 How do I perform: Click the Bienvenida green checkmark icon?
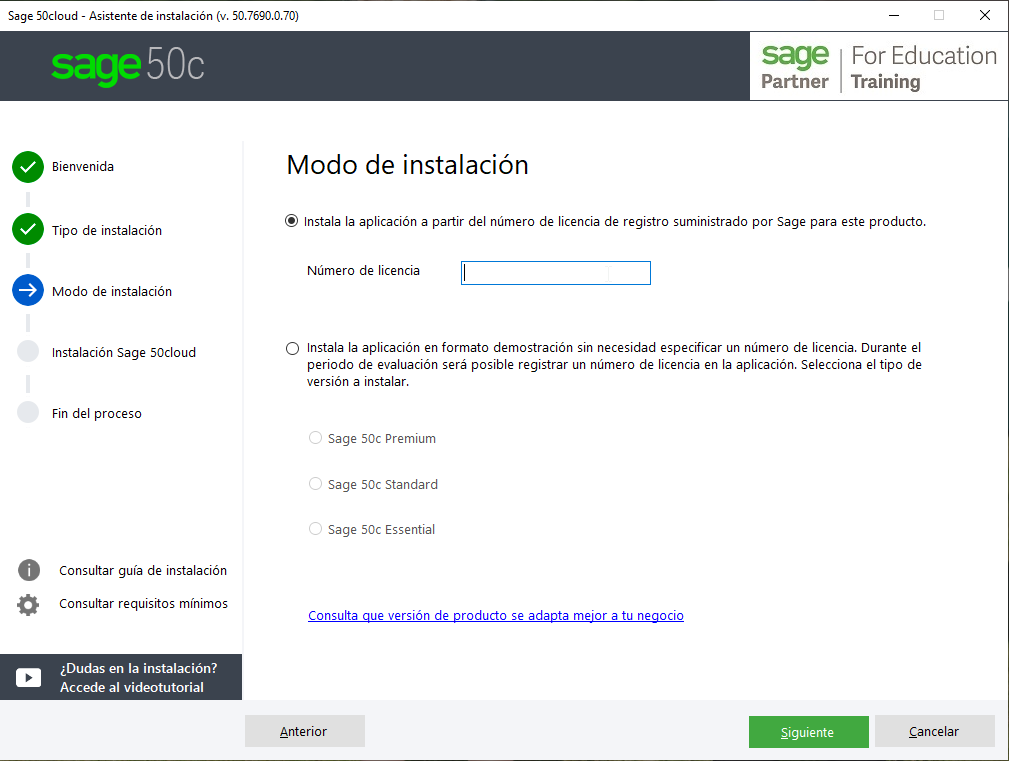tap(28, 167)
